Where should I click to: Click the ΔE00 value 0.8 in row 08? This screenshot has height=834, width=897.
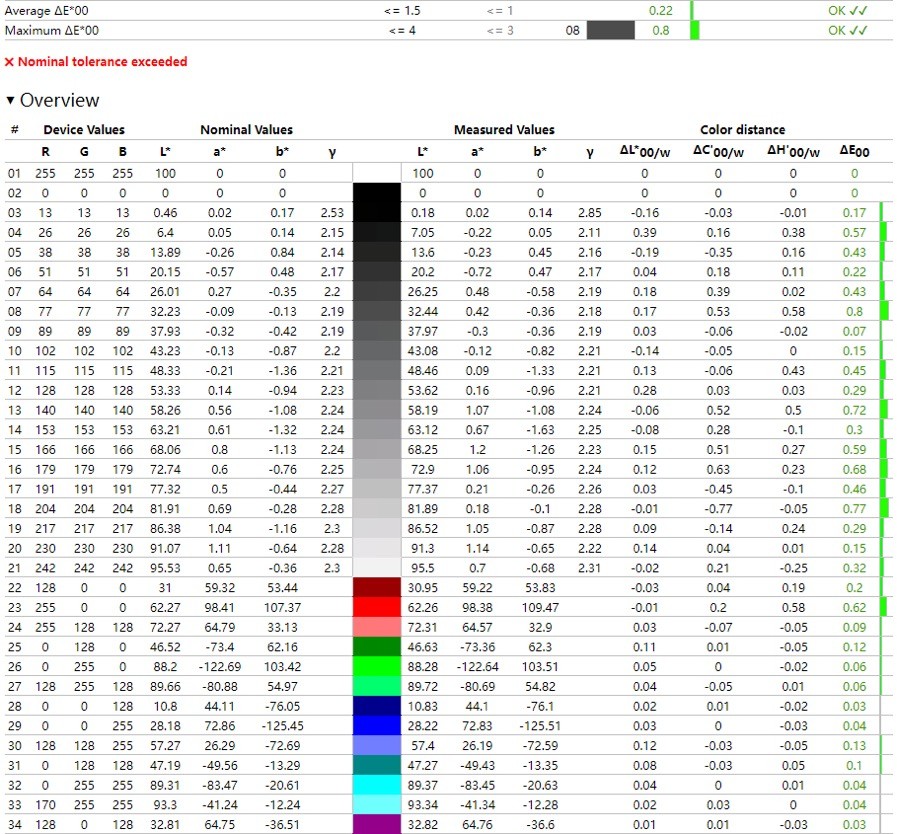click(x=854, y=311)
